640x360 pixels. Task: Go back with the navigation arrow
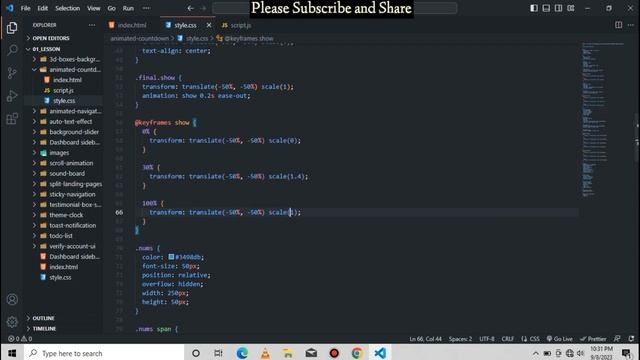tap(191, 8)
